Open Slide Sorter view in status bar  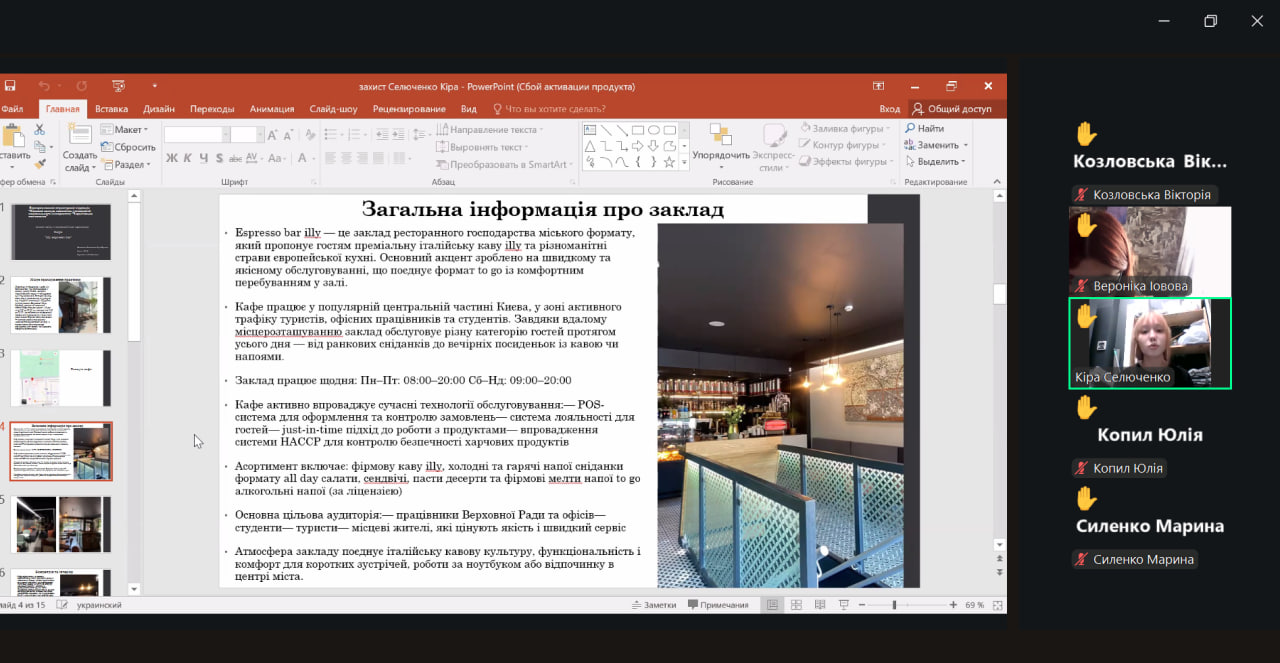click(796, 605)
